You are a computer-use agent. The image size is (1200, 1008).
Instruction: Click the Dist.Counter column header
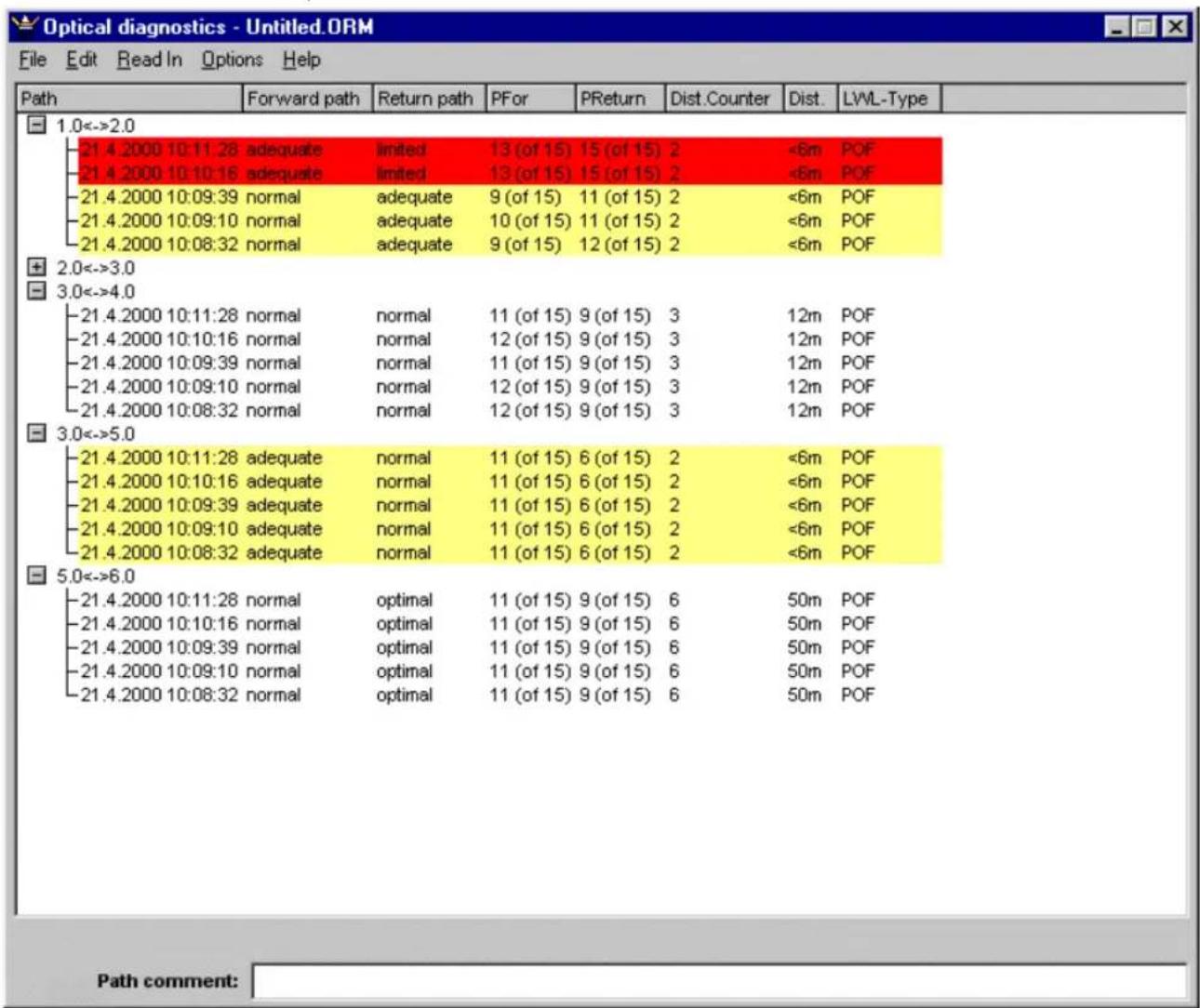[x=724, y=99]
